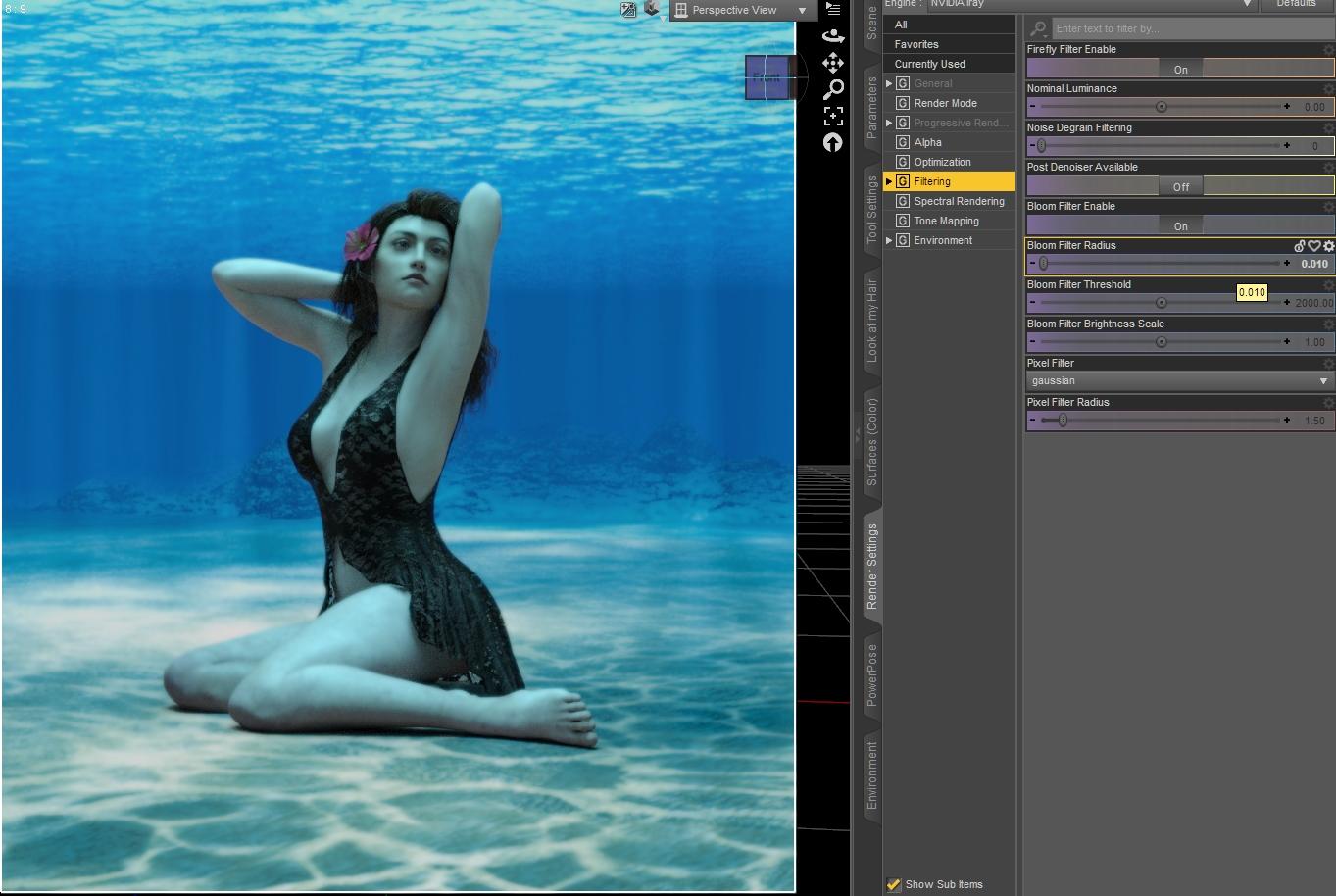The image size is (1336, 896).
Task: Select the Spectral Rendering group
Action: [950, 201]
